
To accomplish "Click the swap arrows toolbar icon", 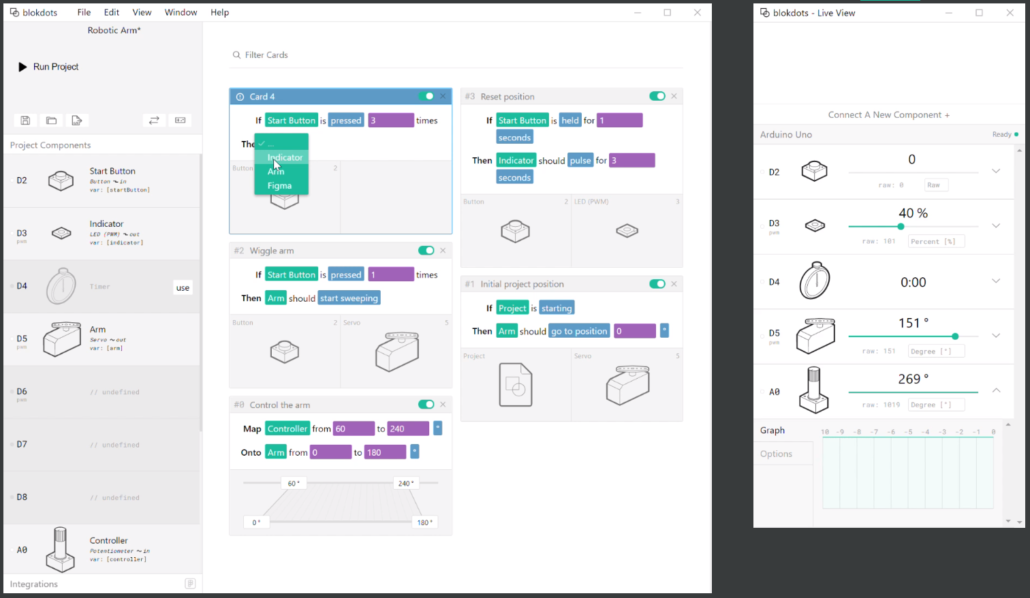I will (154, 120).
